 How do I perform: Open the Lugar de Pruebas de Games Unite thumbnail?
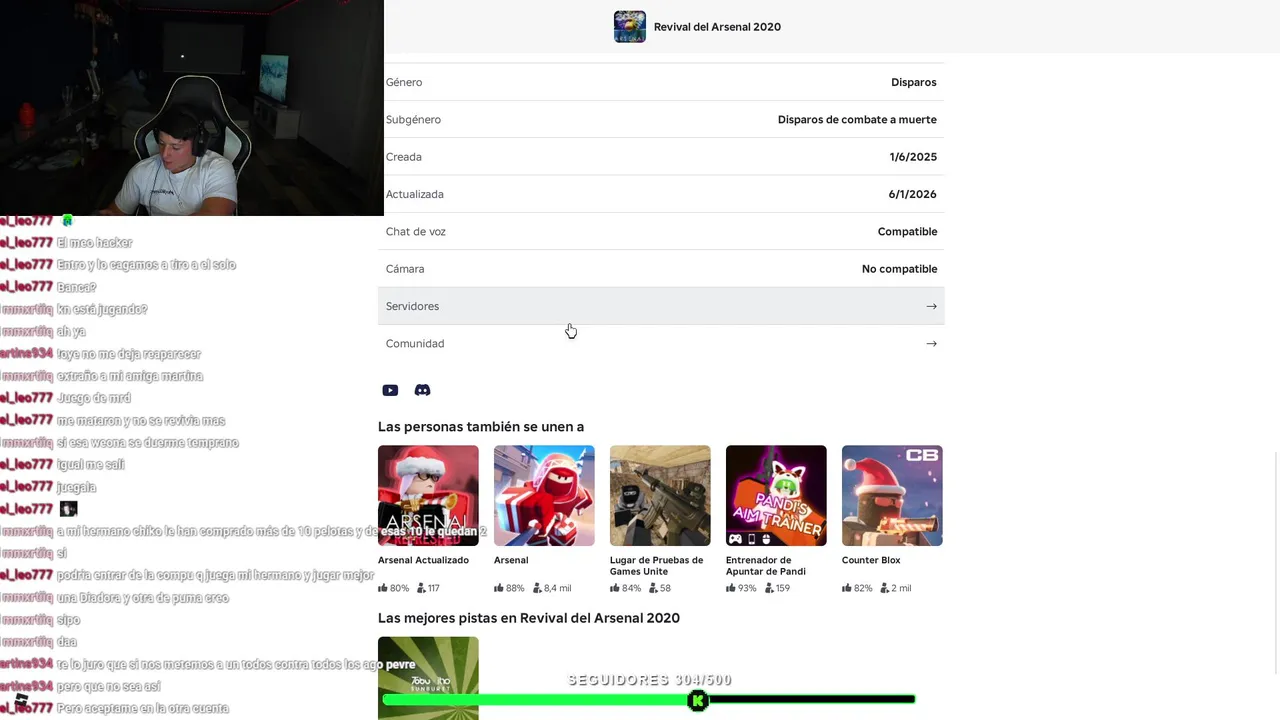[x=660, y=495]
